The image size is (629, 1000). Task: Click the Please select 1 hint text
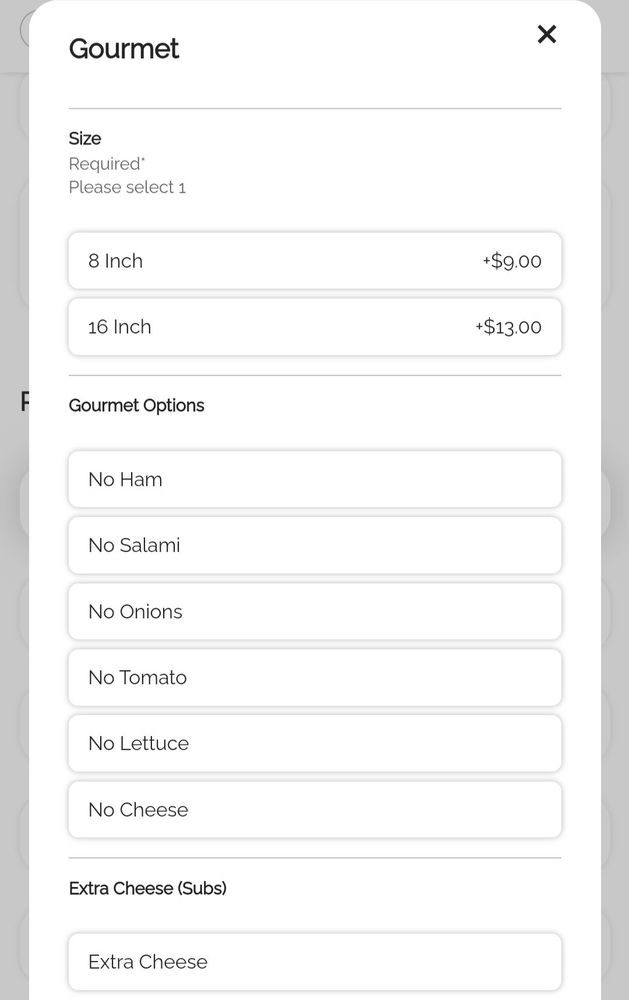point(127,187)
